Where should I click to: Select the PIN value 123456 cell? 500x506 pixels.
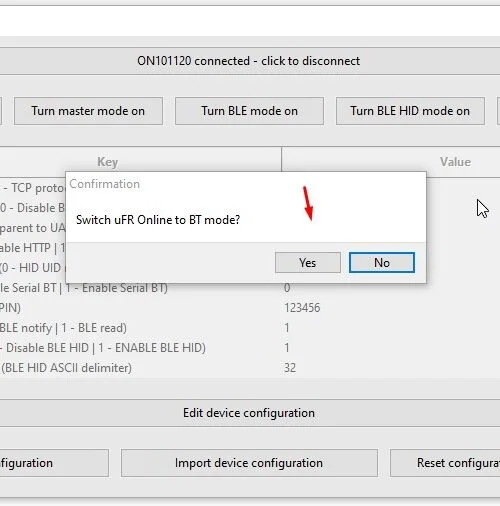[x=302, y=308]
